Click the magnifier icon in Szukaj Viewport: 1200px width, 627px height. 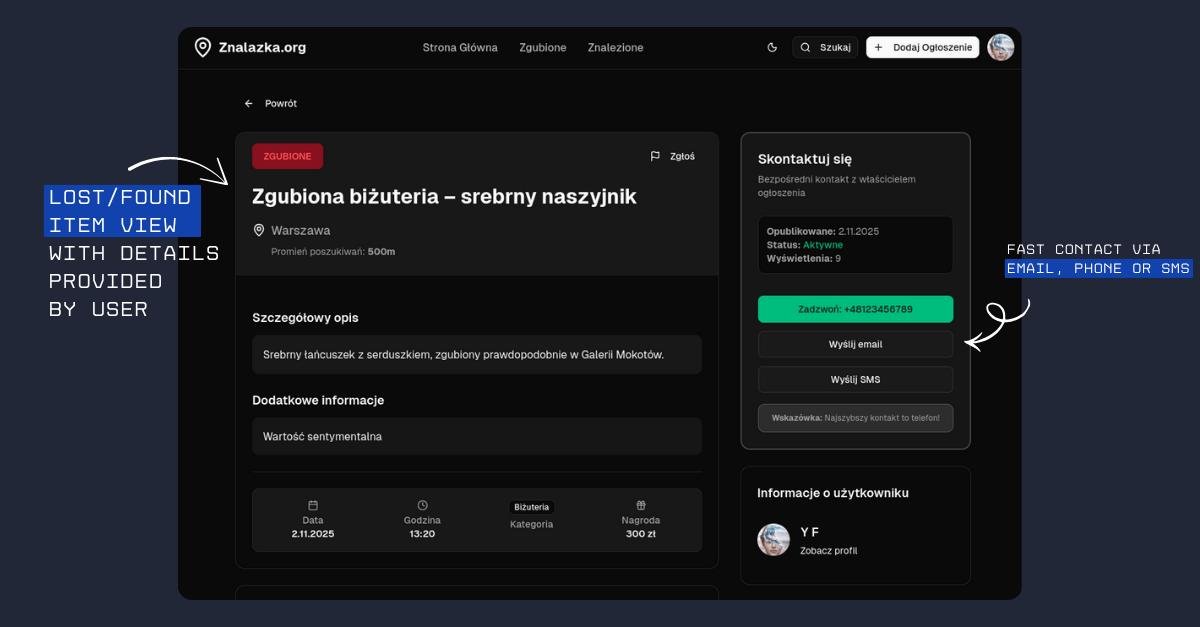point(806,47)
